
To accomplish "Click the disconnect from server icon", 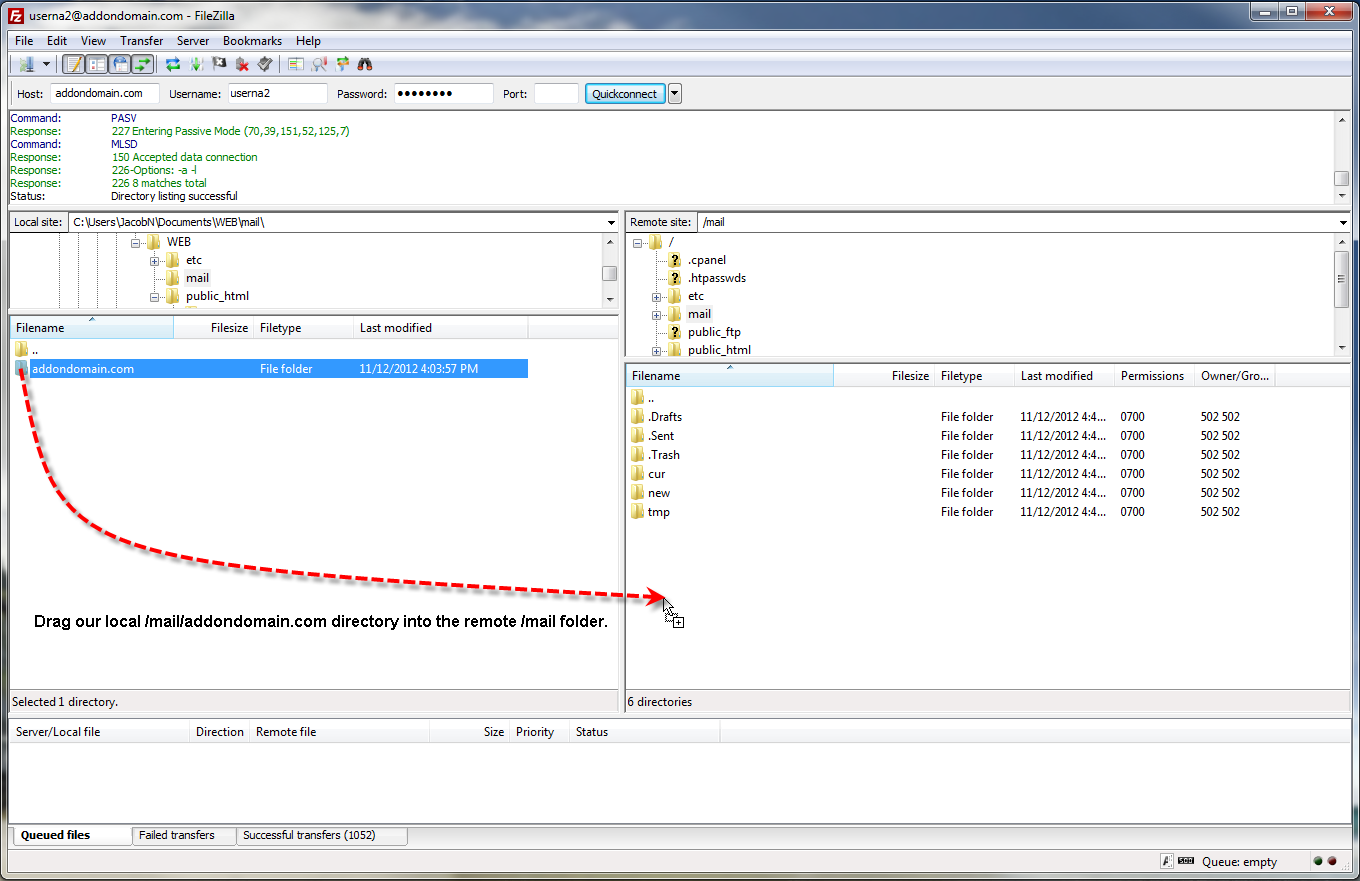I will 242,64.
